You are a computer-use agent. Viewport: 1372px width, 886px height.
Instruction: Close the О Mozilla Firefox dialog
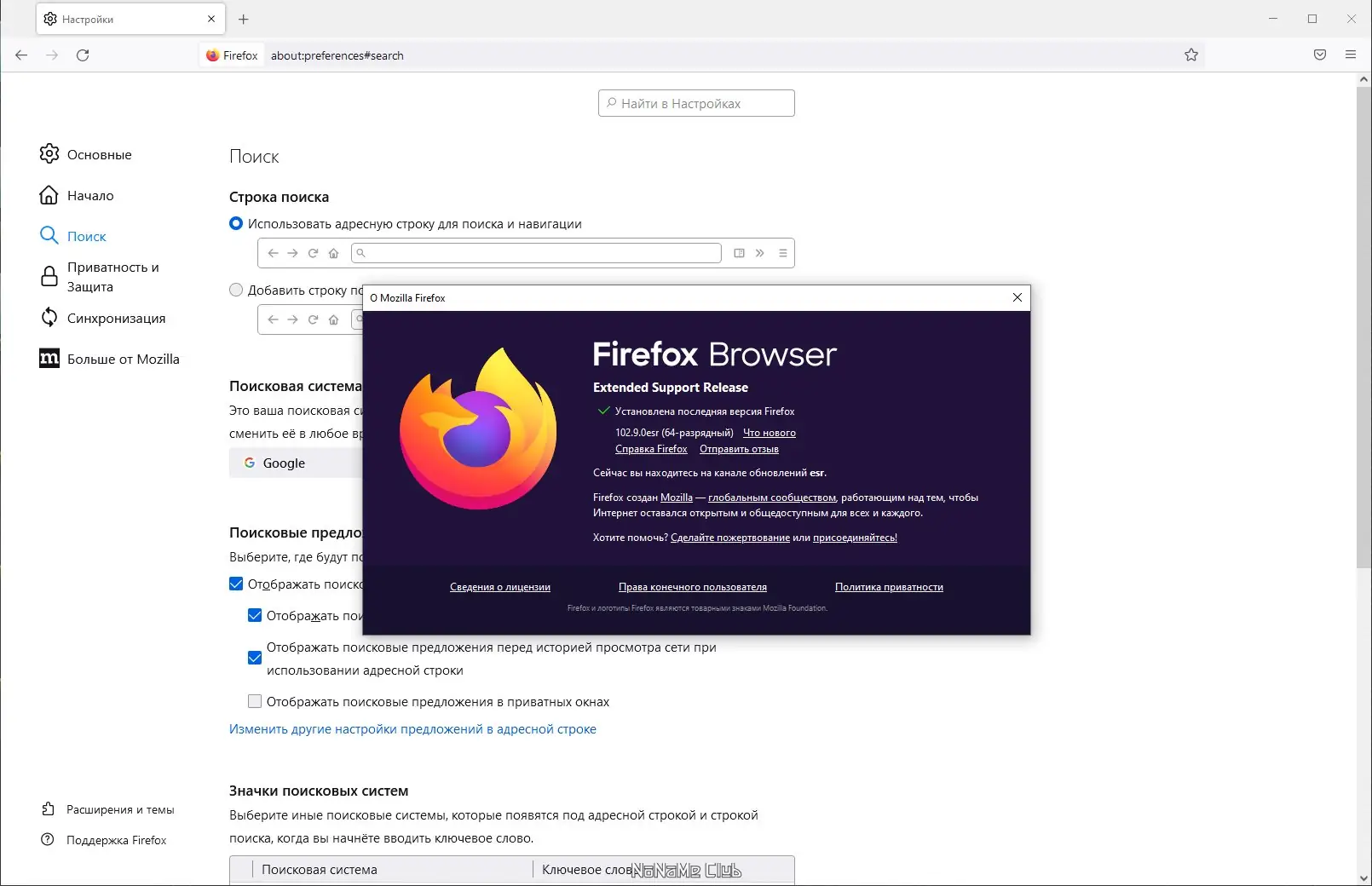point(1017,297)
